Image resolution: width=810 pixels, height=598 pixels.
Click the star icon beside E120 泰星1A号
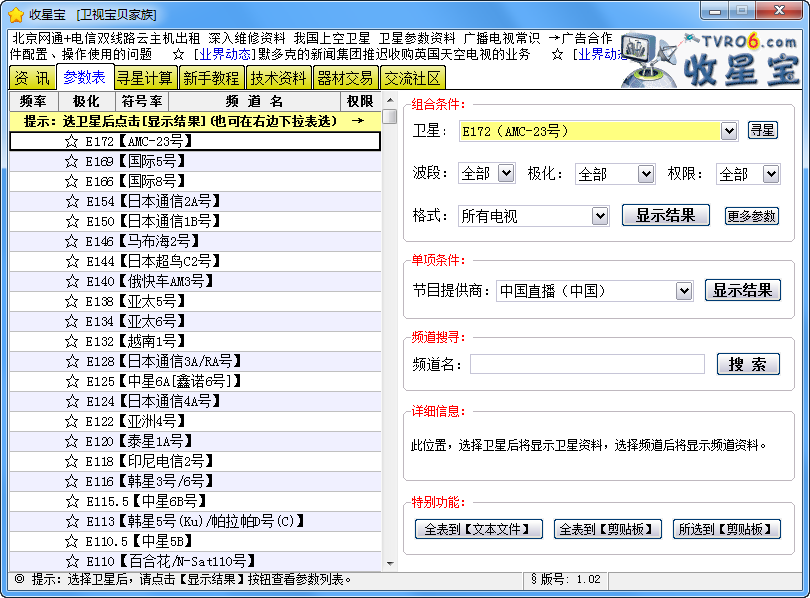(x=72, y=441)
